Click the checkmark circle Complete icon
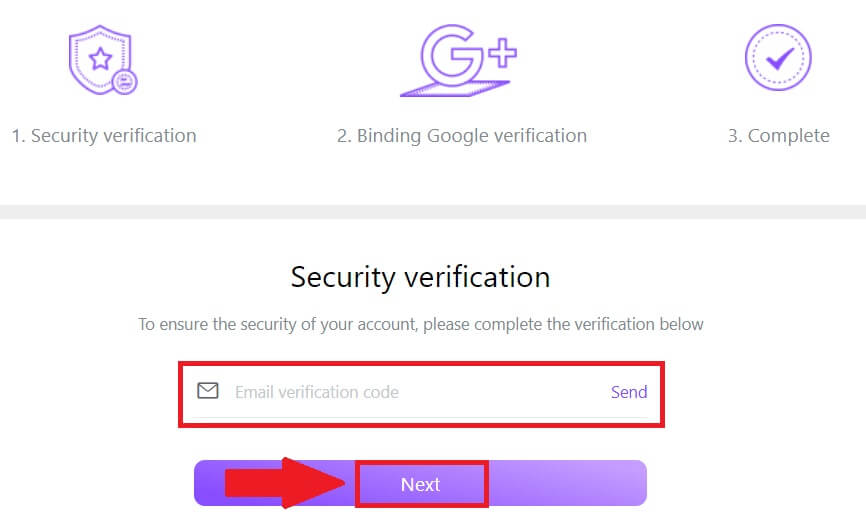 [x=778, y=58]
